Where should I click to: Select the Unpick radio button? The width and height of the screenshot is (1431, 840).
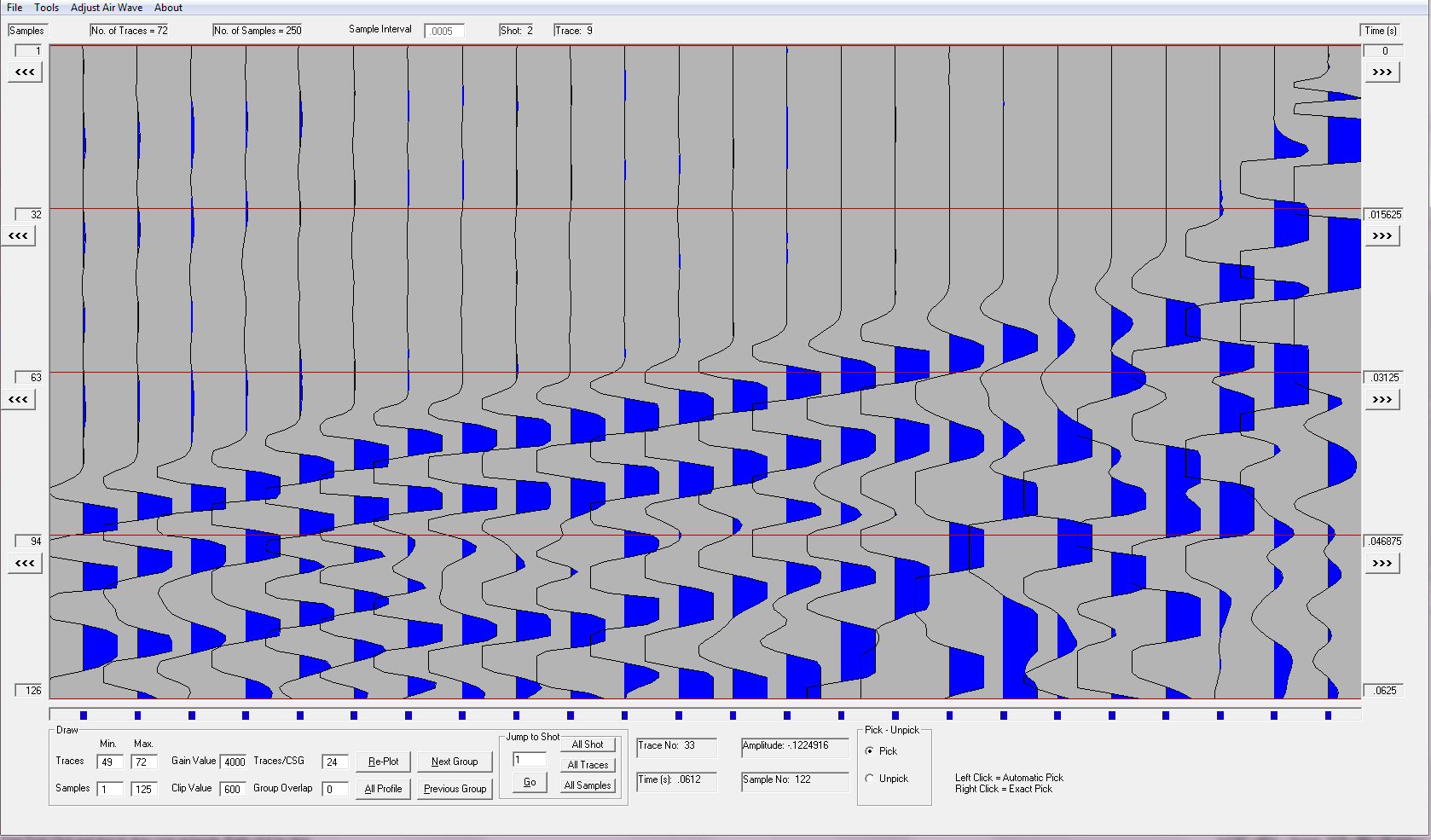(x=870, y=779)
